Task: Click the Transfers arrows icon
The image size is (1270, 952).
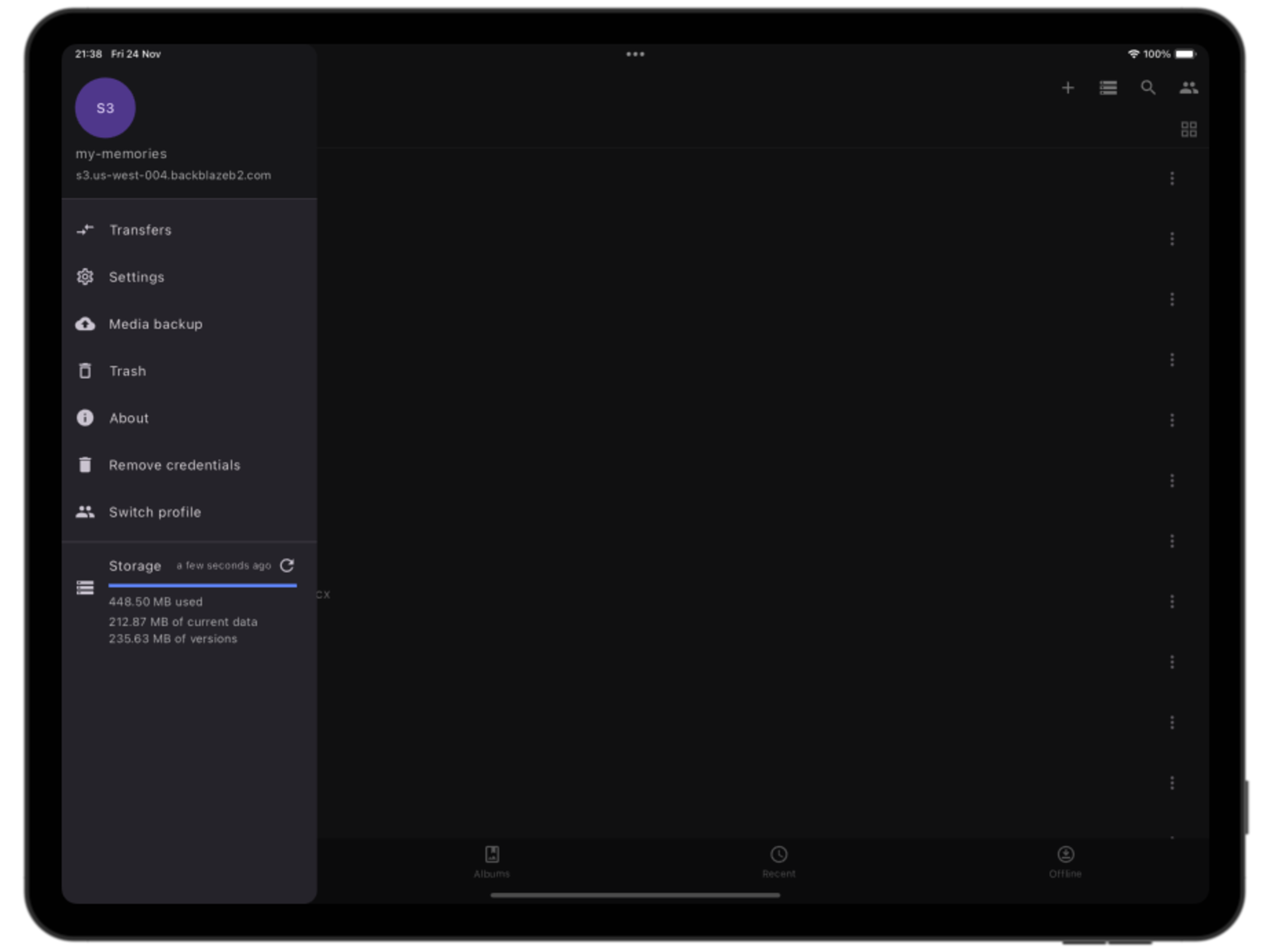Action: tap(85, 230)
